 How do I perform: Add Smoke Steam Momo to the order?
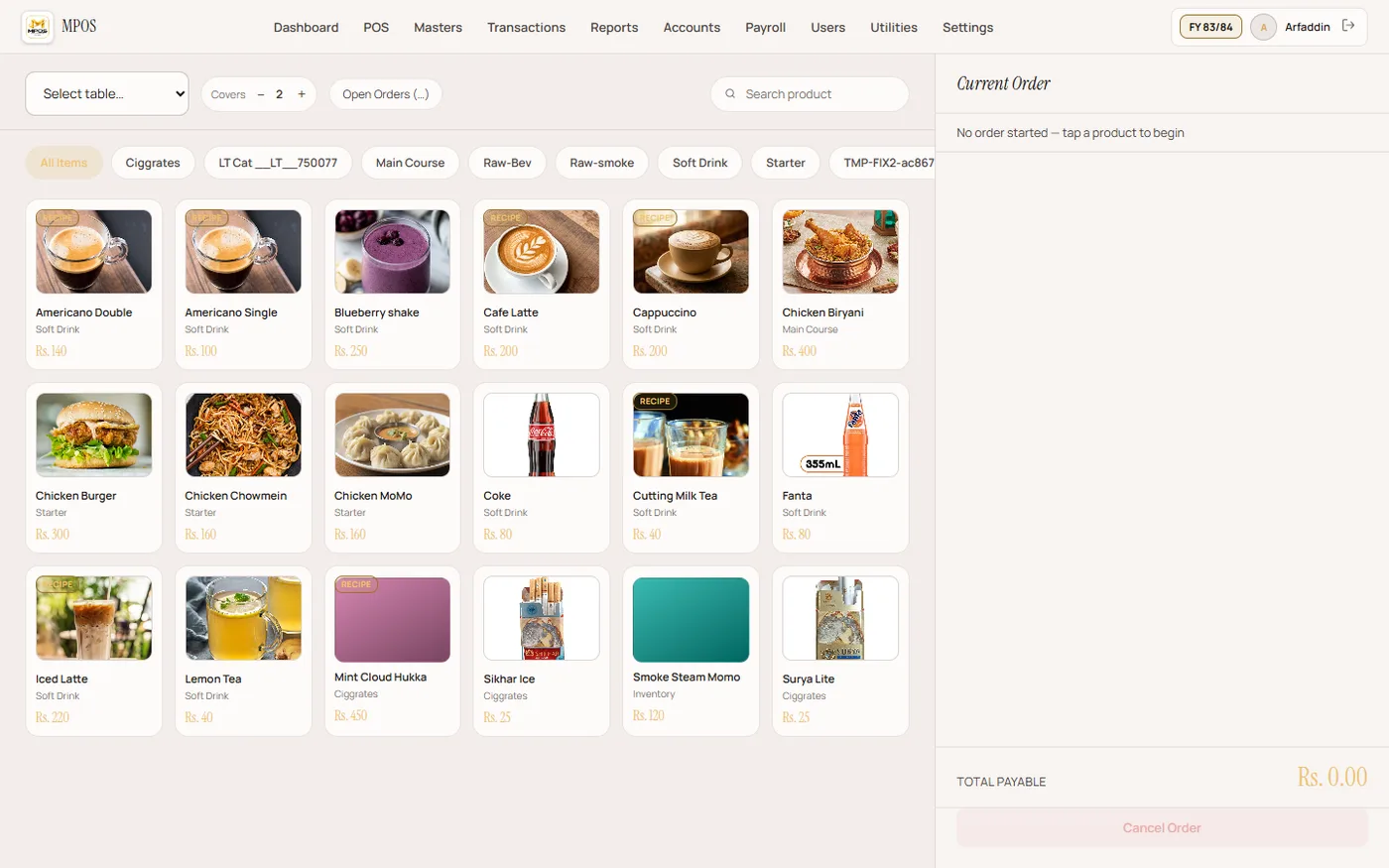coord(692,652)
